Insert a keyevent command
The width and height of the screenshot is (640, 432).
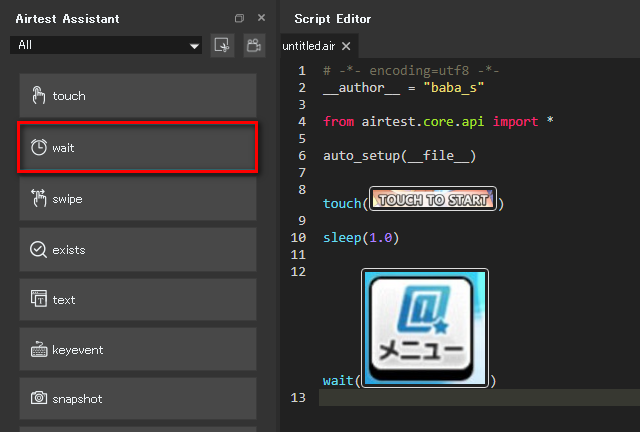138,350
